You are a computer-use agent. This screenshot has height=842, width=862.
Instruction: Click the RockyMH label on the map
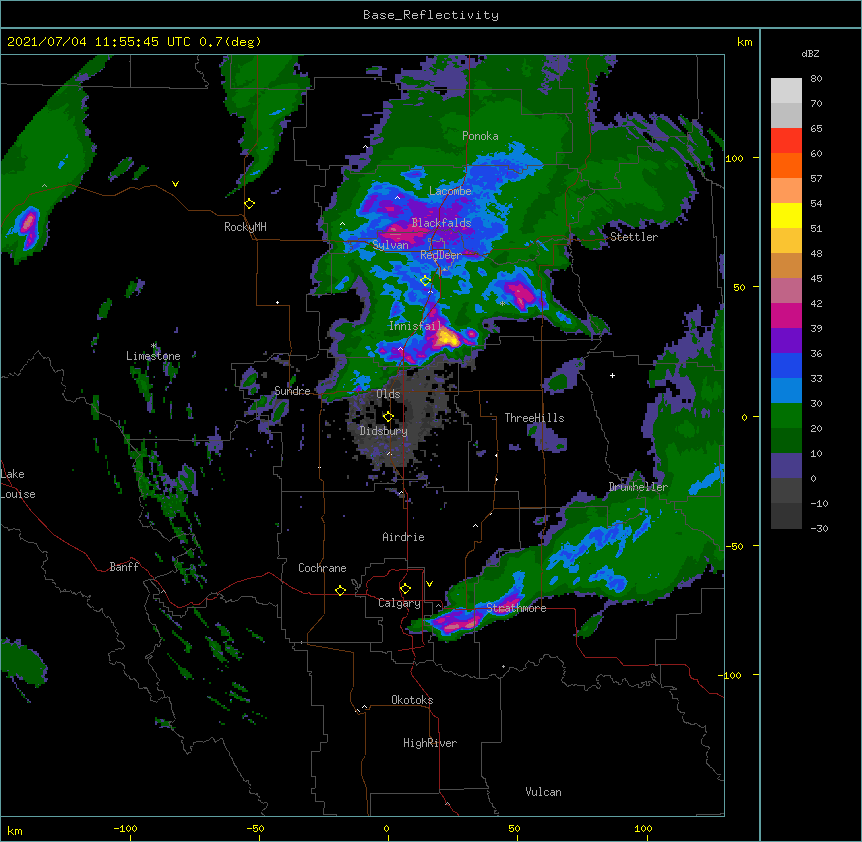245,227
